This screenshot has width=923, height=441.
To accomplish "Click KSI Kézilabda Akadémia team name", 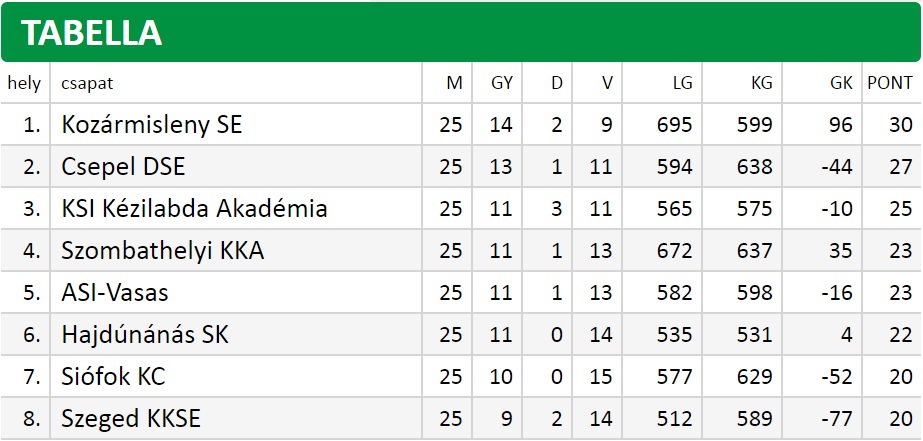I will pos(194,208).
